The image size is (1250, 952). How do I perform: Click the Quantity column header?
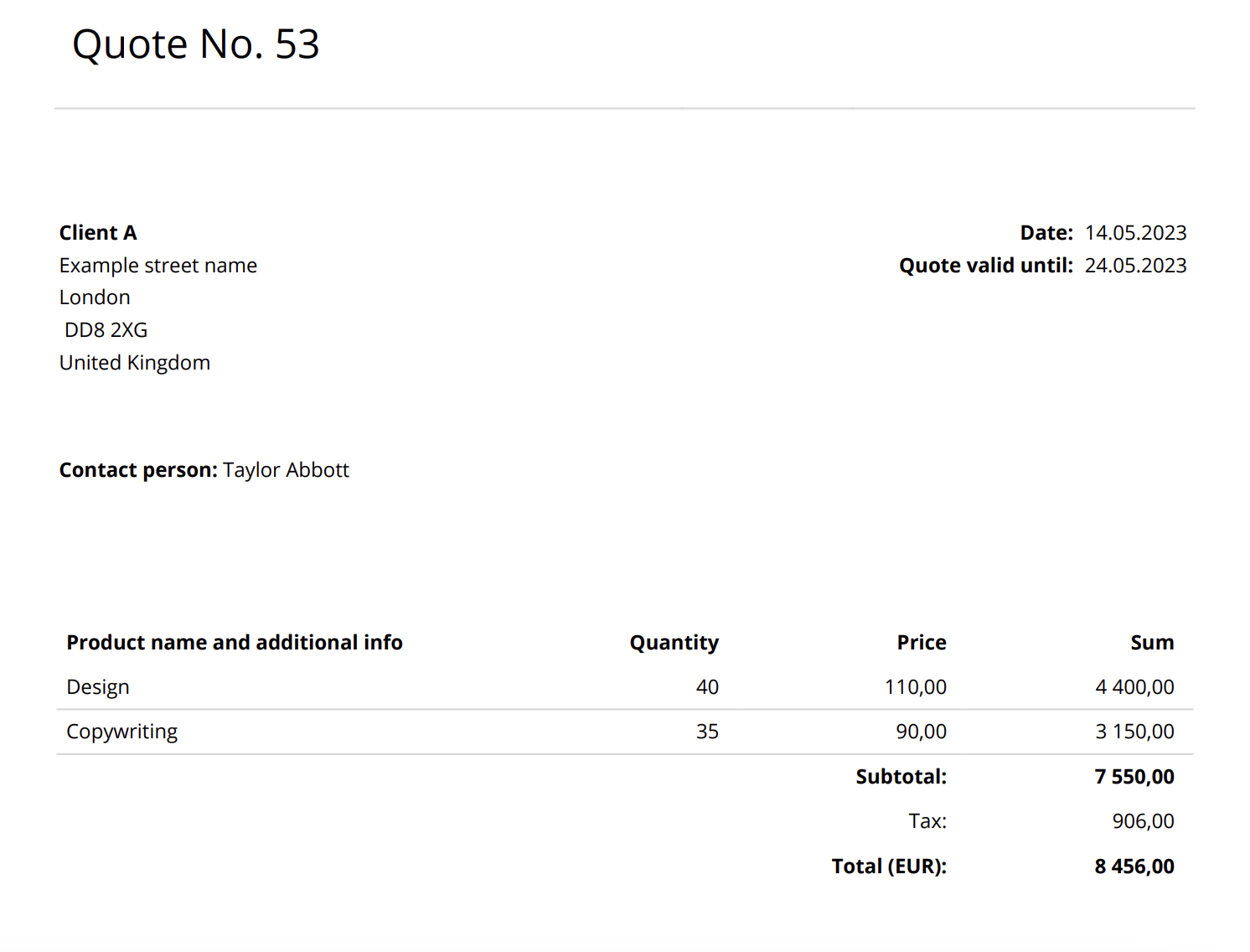(674, 643)
